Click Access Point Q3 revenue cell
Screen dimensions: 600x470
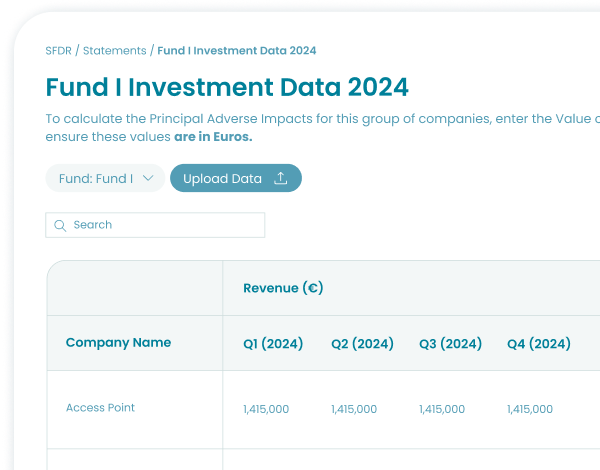[442, 409]
